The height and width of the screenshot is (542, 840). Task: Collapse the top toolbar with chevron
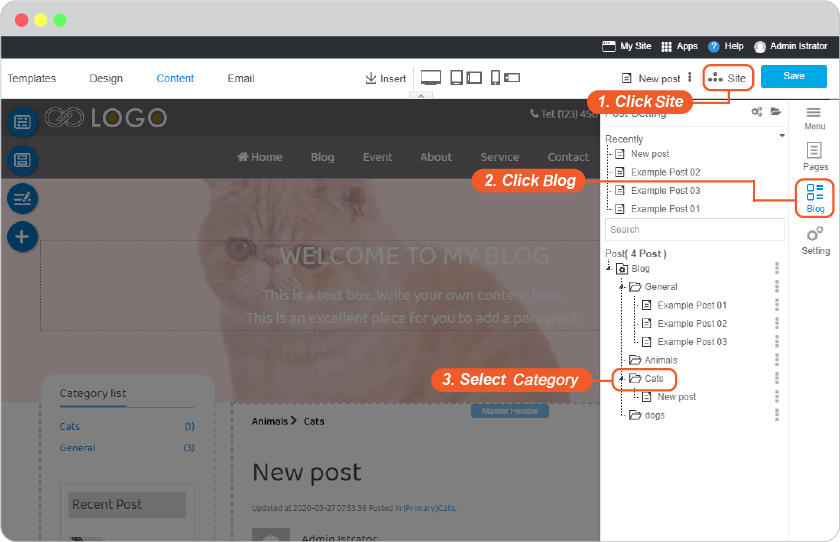(x=421, y=95)
